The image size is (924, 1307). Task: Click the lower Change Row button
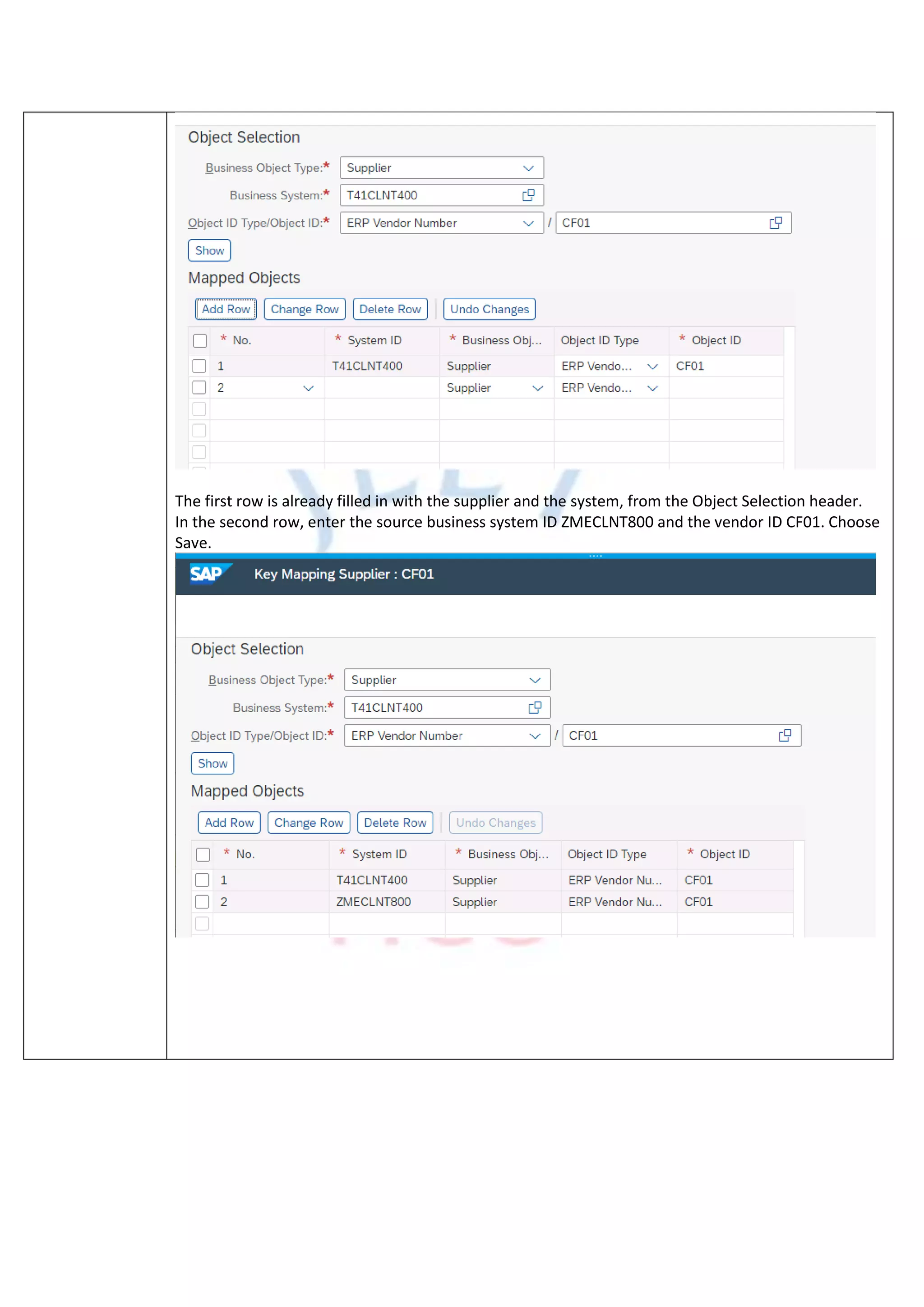click(x=309, y=823)
